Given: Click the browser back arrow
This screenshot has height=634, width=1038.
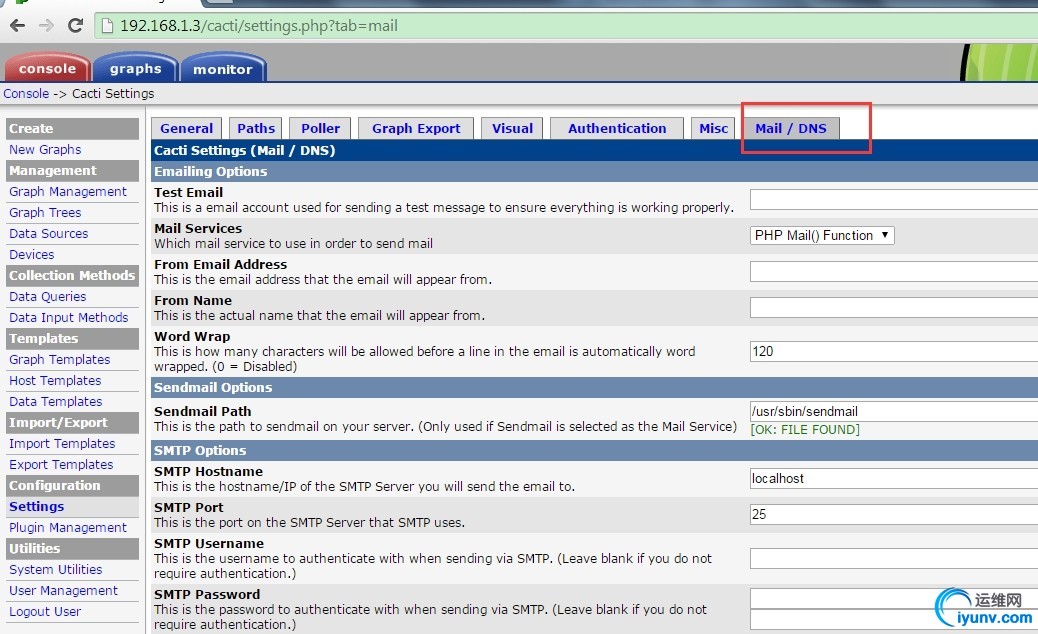Looking at the screenshot, I should click(18, 26).
